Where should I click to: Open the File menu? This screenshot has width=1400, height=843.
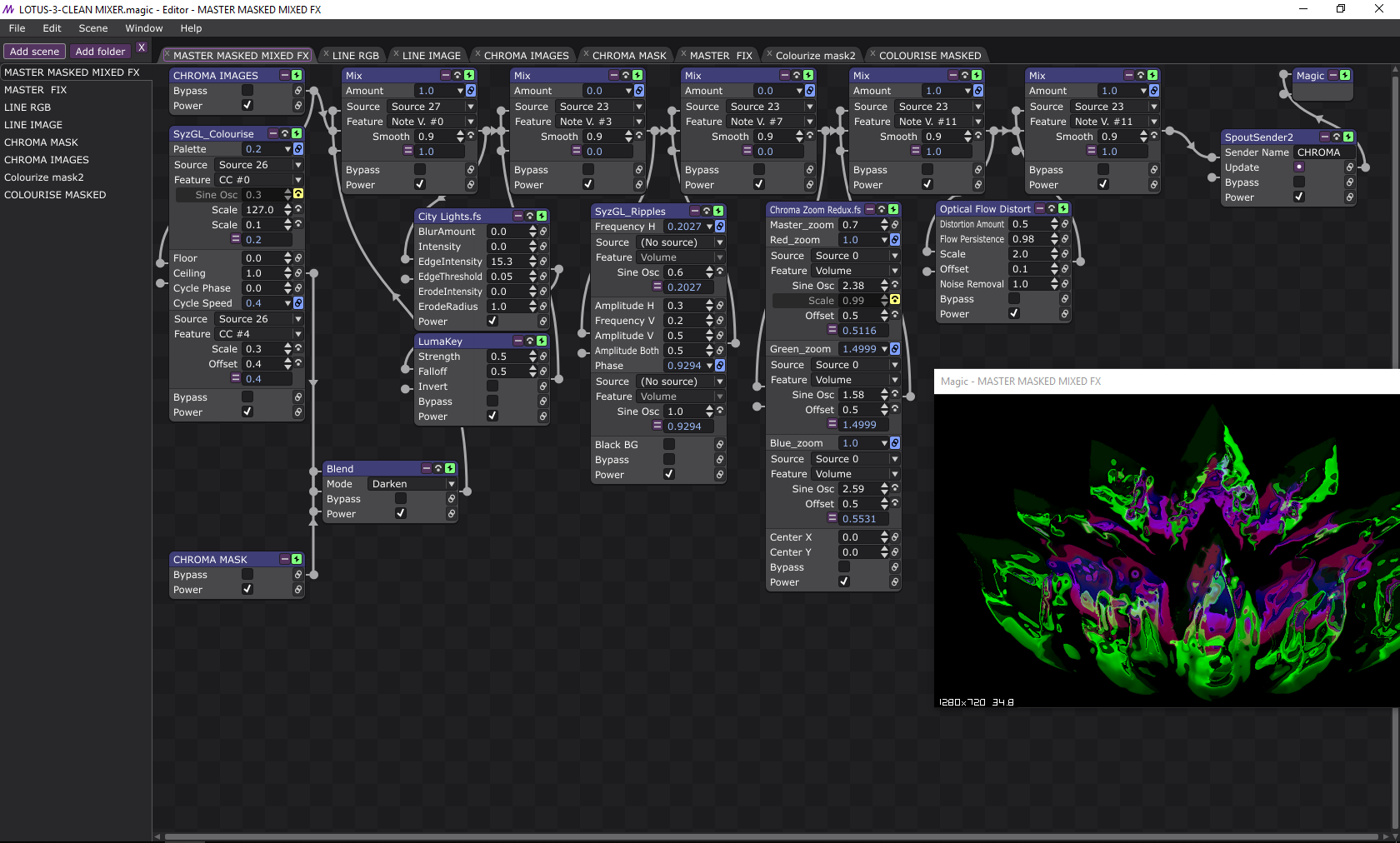(17, 28)
